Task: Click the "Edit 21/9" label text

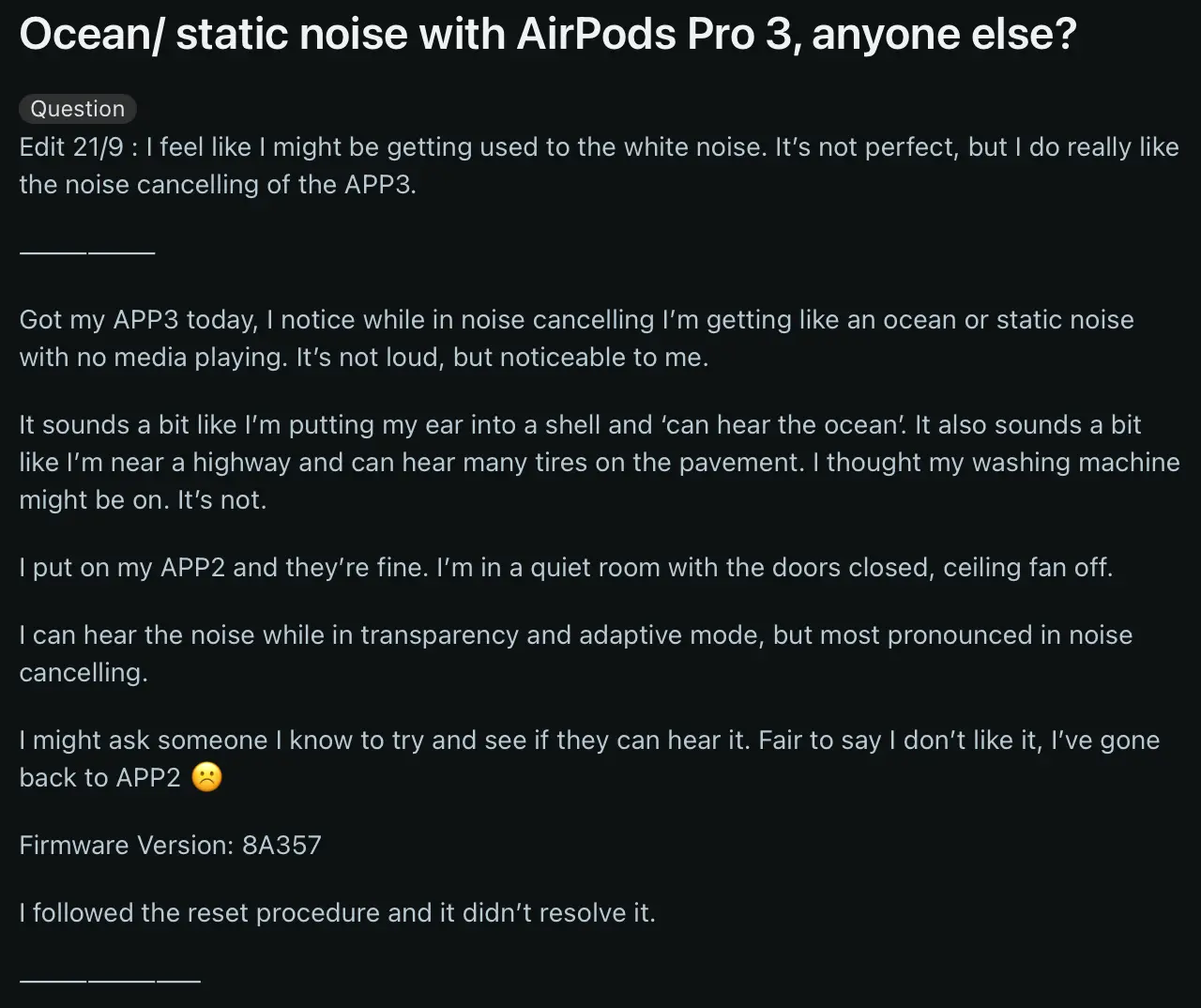Action: (74, 147)
